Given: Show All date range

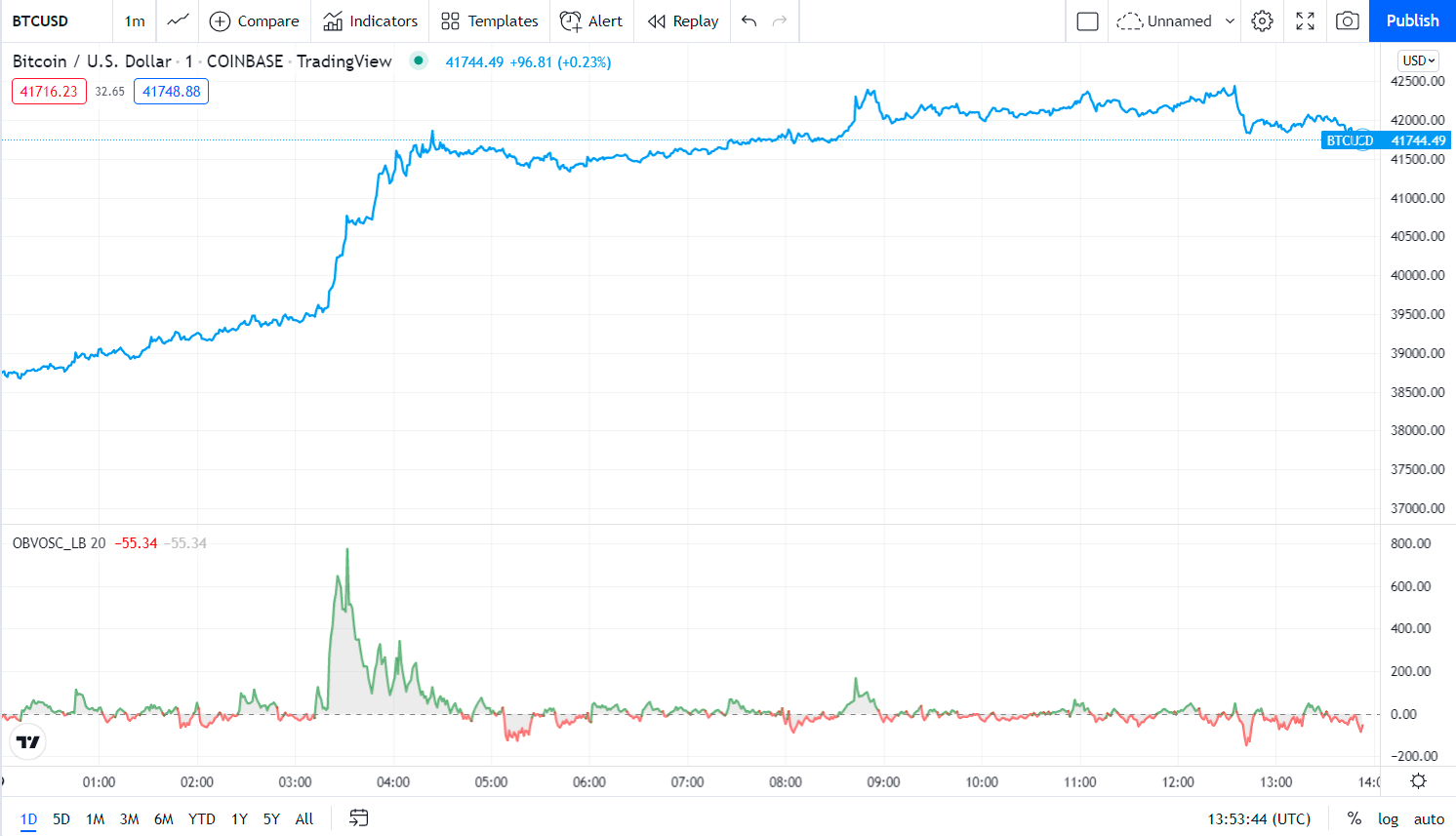Looking at the screenshot, I should coord(304,818).
